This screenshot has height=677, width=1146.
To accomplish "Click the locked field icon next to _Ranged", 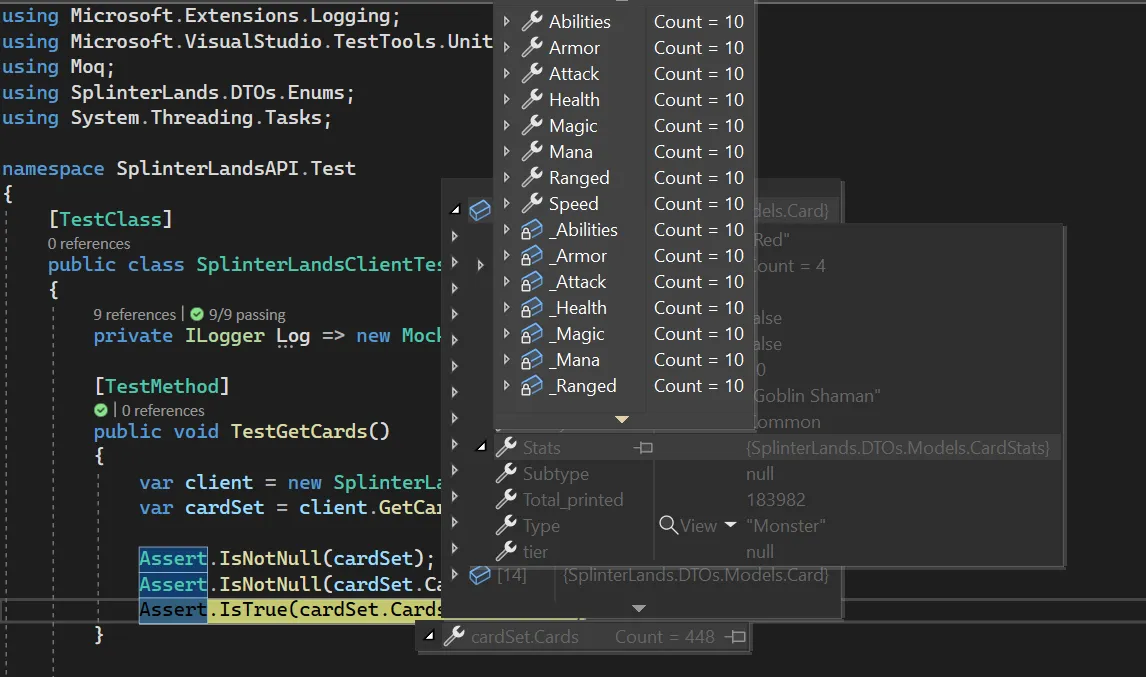I will [x=531, y=385].
